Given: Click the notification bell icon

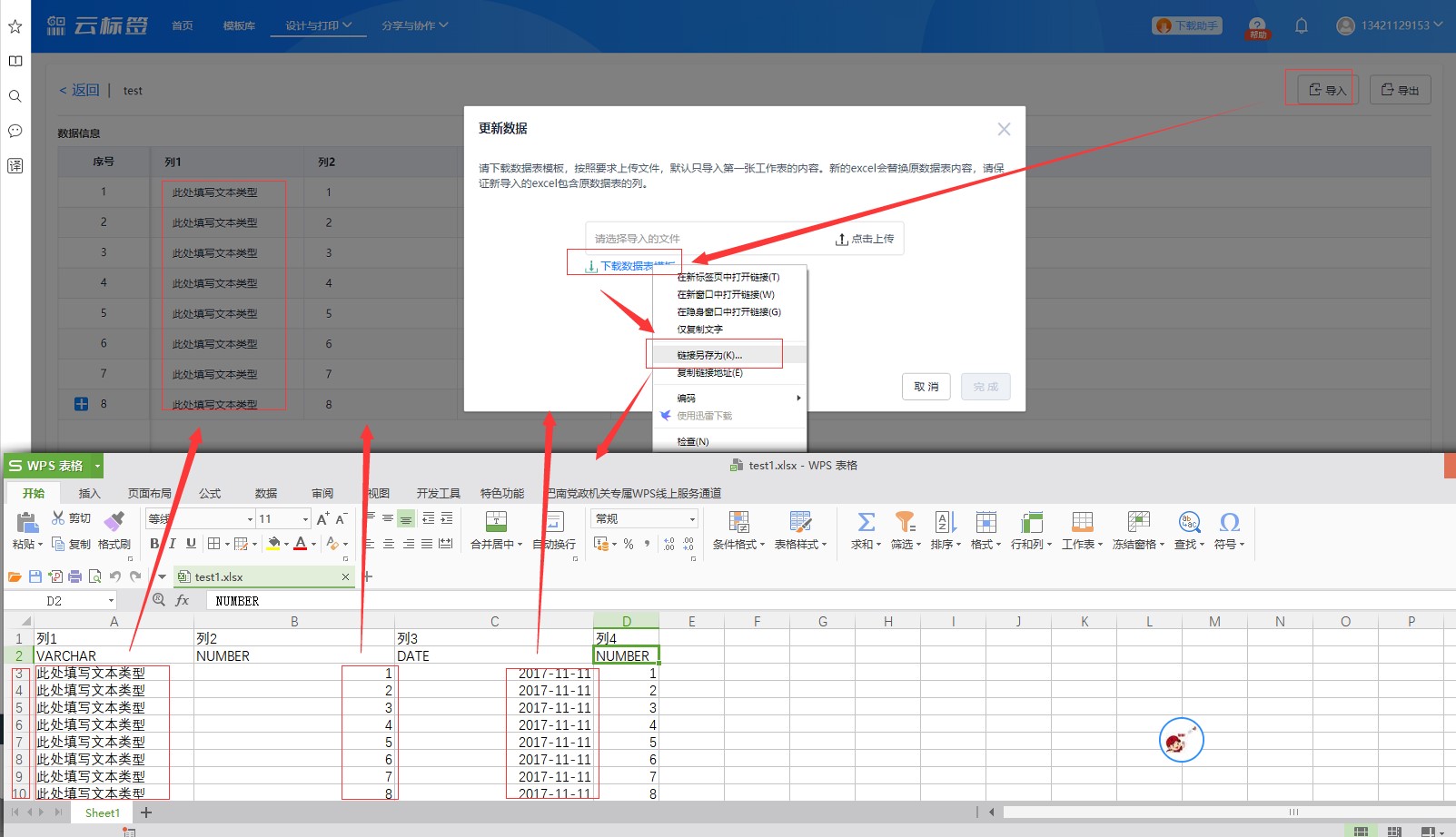Looking at the screenshot, I should (1302, 25).
